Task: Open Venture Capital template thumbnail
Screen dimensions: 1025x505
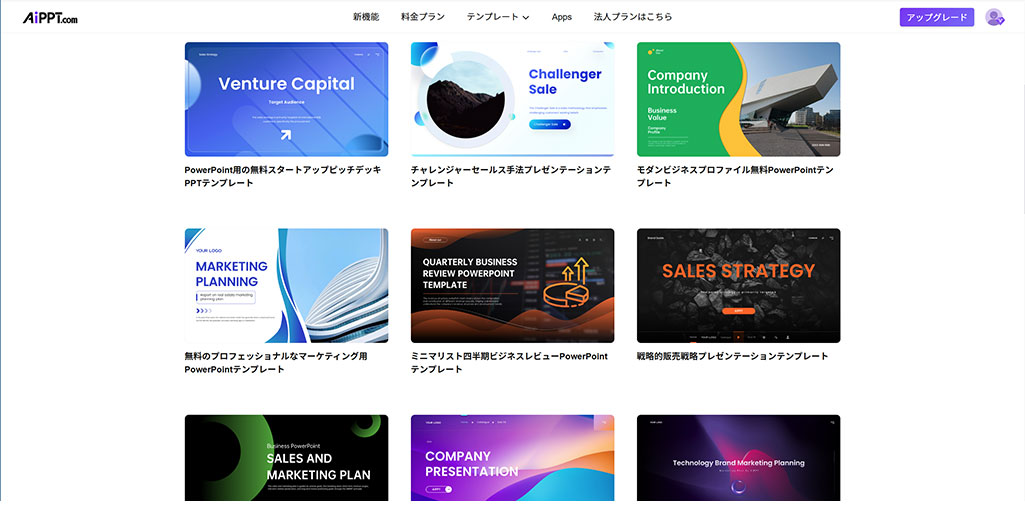Action: tap(286, 99)
